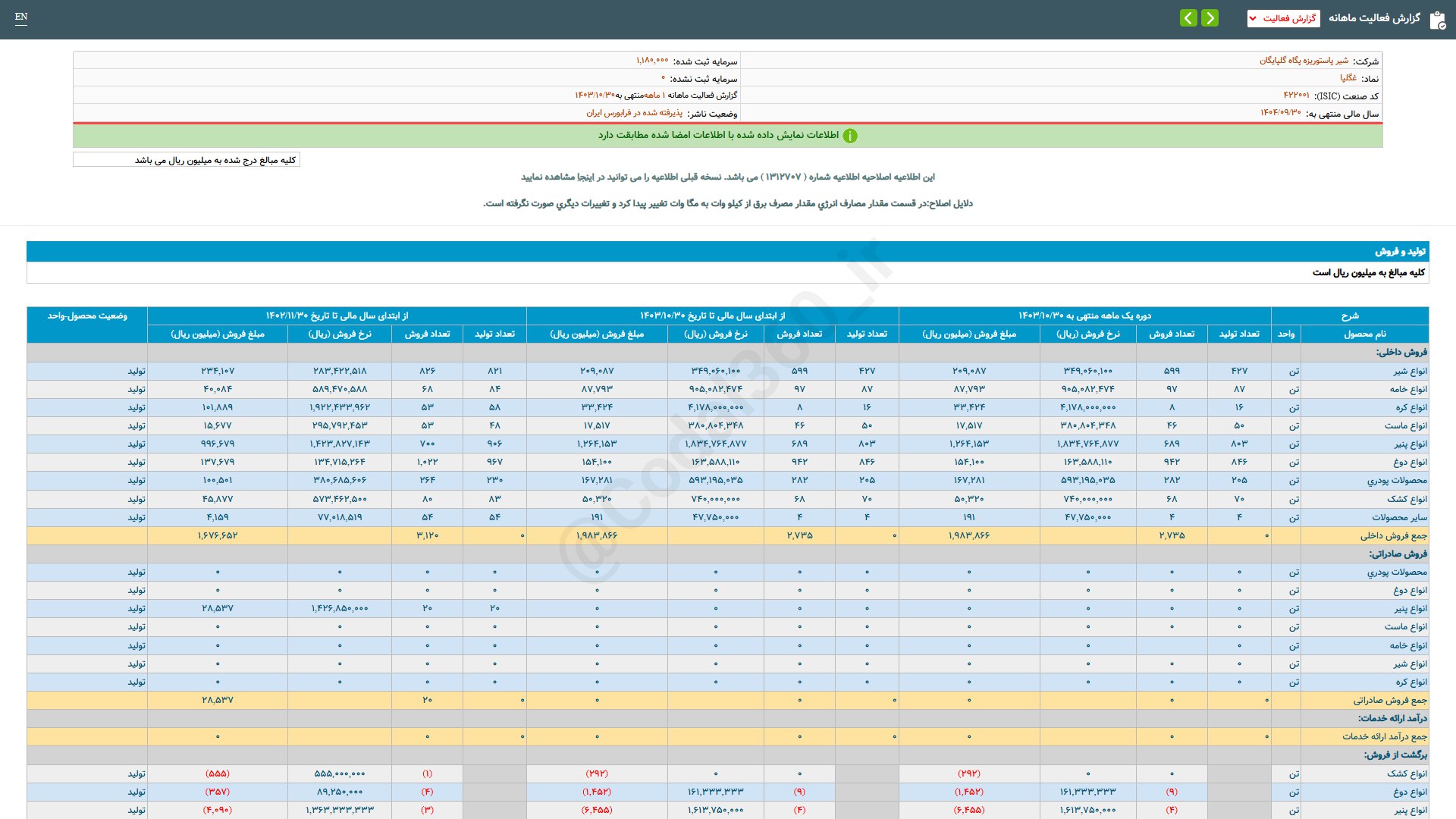The width and height of the screenshot is (1456, 819).
Task: Click the برگشت از فروش group heading
Action: click(x=1395, y=755)
